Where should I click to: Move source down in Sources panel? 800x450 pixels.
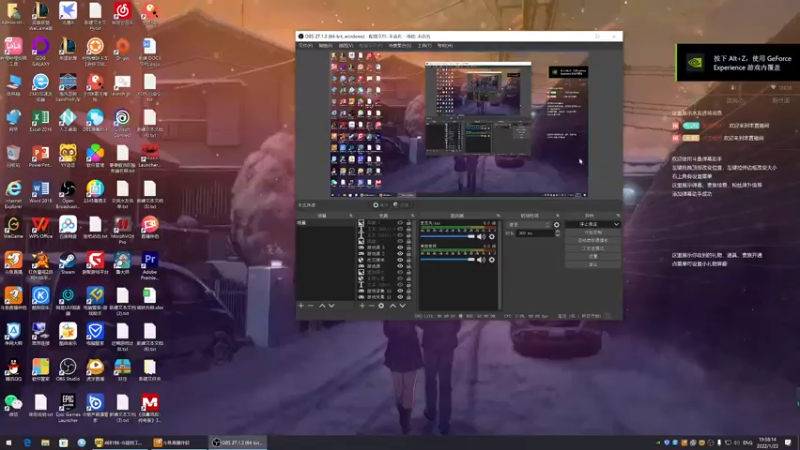click(x=403, y=306)
